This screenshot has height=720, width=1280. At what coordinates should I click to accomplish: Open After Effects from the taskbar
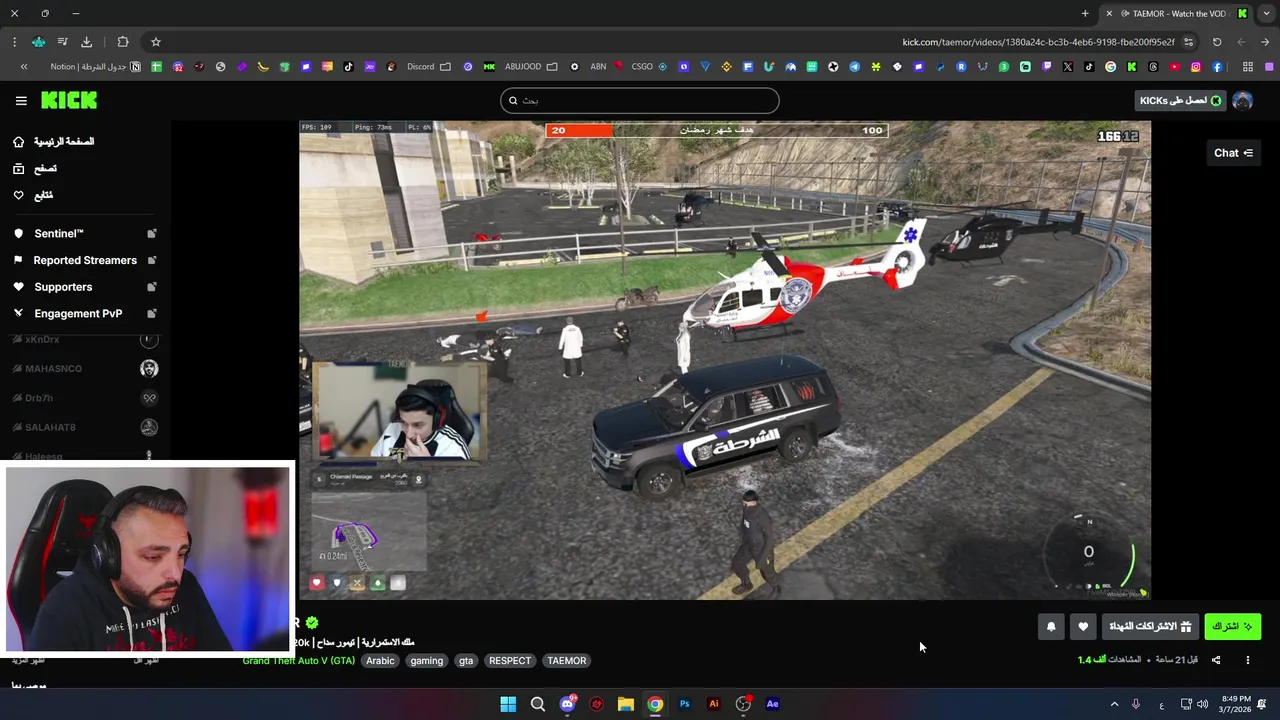click(772, 704)
